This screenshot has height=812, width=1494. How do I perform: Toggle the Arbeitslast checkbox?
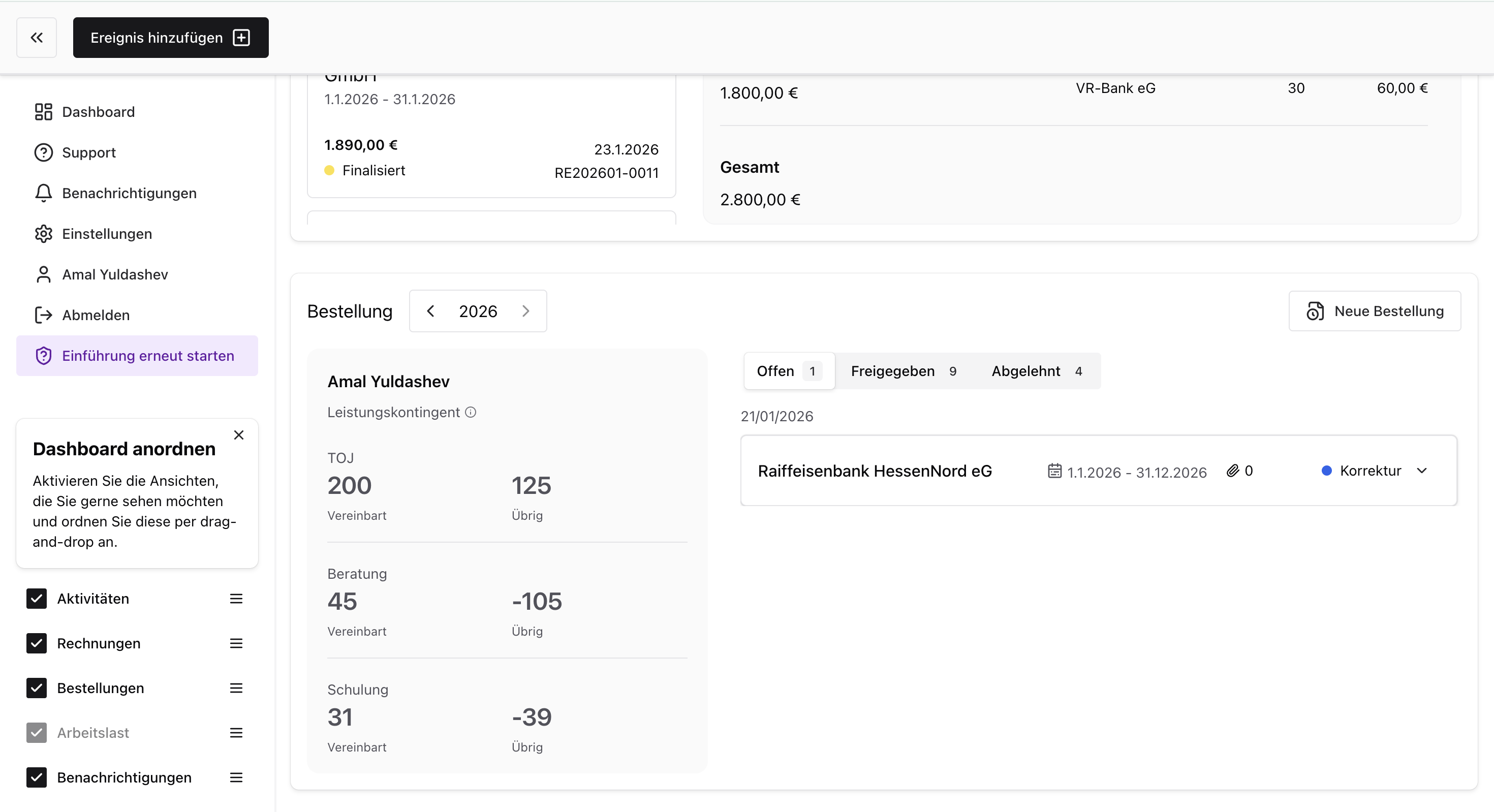[37, 733]
